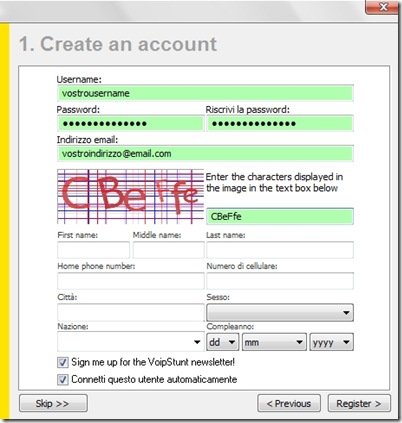This screenshot has width=402, height=423.
Task: Click the Middle name field
Action: click(x=168, y=250)
